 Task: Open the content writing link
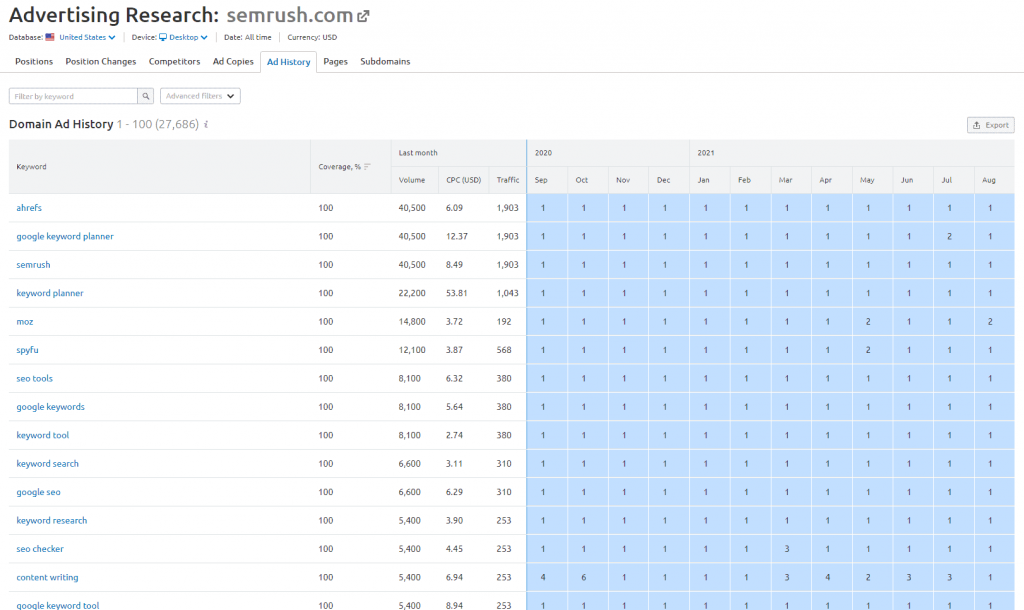click(x=47, y=577)
